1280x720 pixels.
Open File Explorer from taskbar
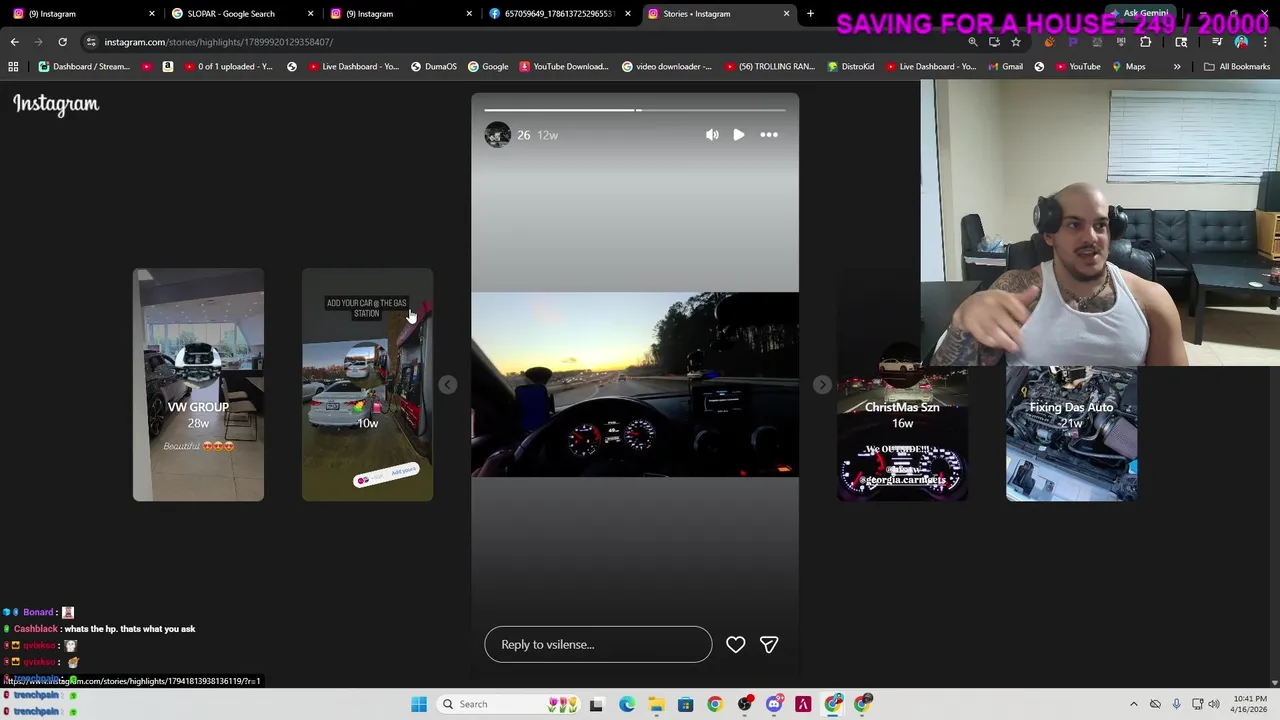coord(656,704)
